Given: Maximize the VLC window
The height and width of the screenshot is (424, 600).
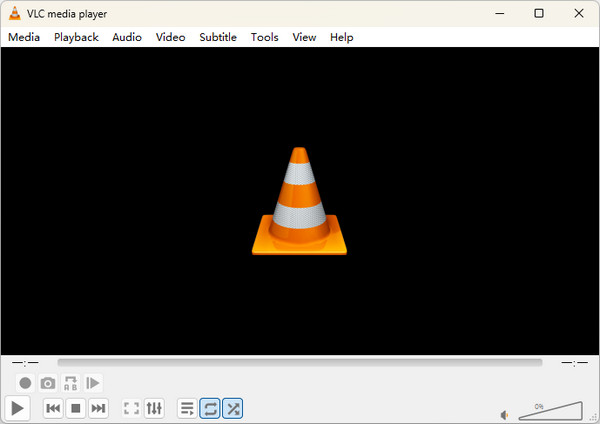Looking at the screenshot, I should click(539, 13).
